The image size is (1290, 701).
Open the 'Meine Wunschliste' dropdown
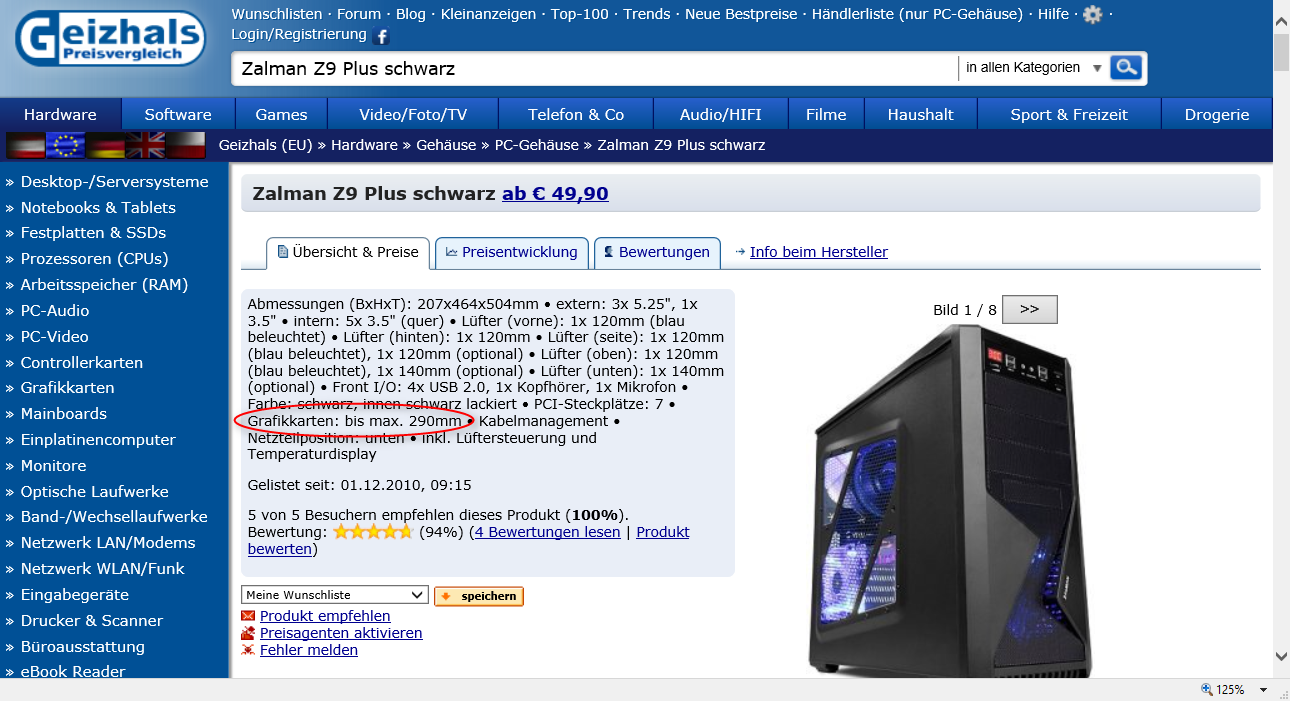click(335, 595)
